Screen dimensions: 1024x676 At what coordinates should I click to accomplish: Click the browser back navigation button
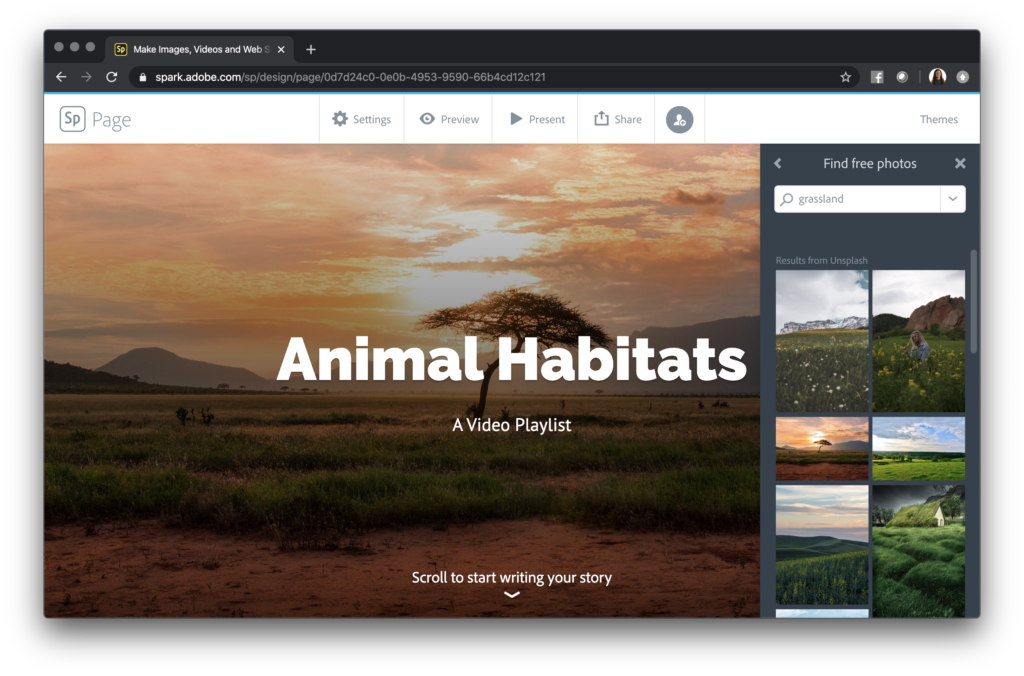[61, 76]
